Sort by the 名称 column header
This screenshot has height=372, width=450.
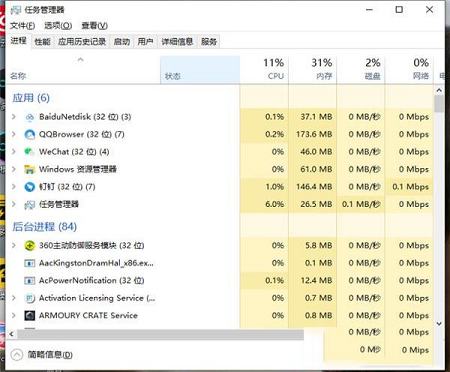coord(83,69)
